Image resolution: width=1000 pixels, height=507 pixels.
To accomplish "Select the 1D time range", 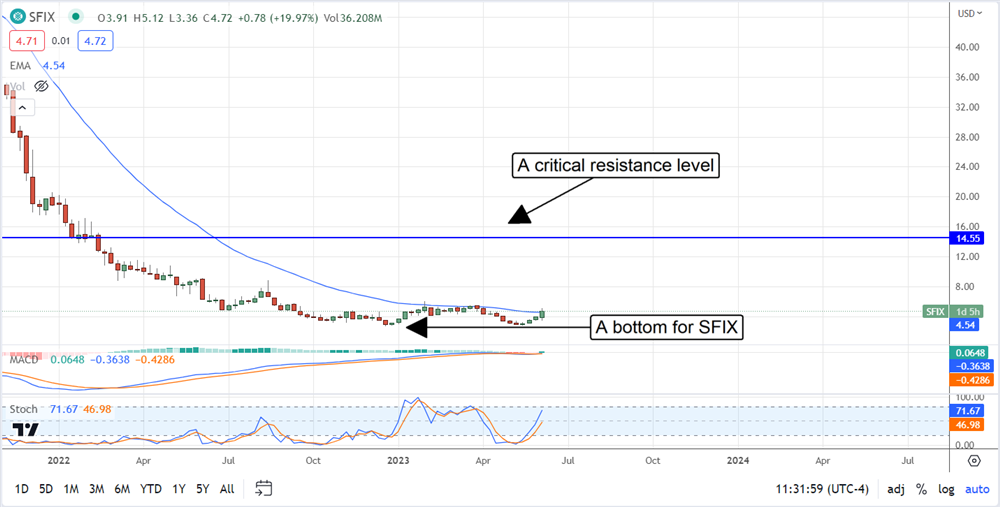I will (x=20, y=489).
